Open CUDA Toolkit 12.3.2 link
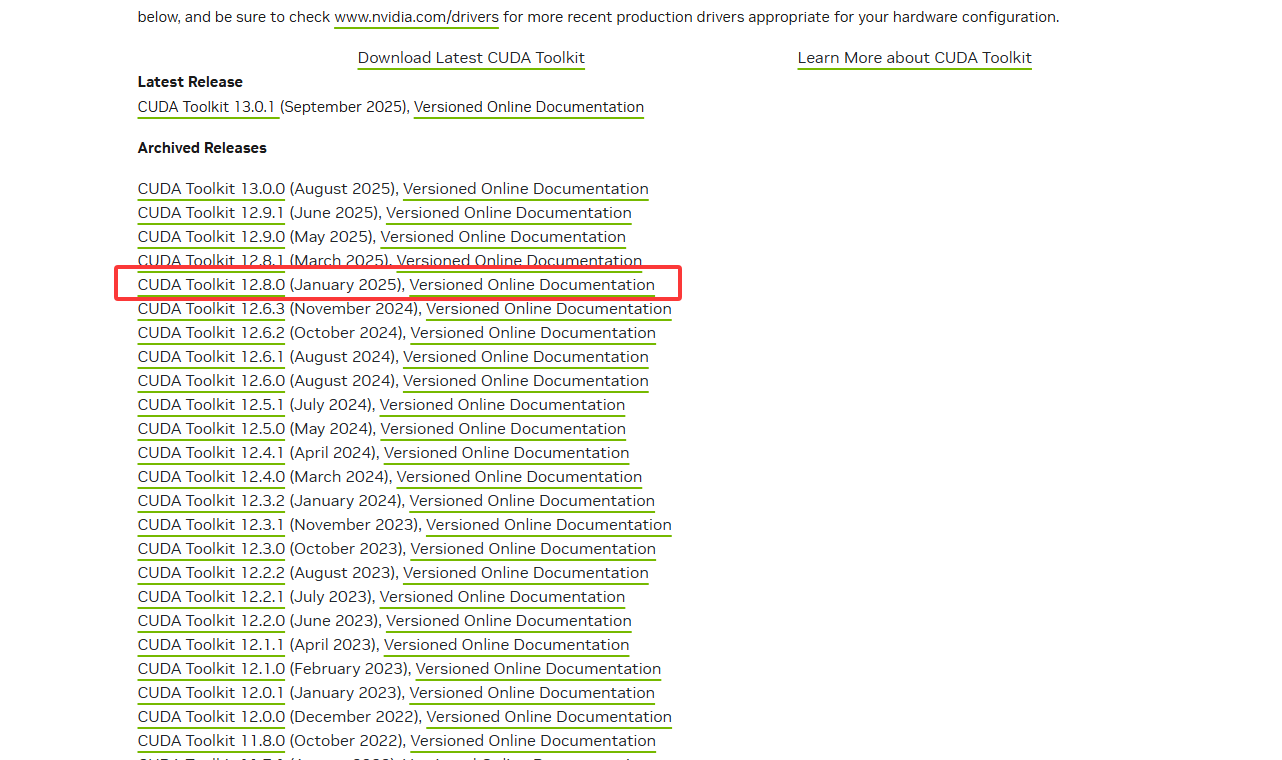The width and height of the screenshot is (1282, 760). (211, 501)
